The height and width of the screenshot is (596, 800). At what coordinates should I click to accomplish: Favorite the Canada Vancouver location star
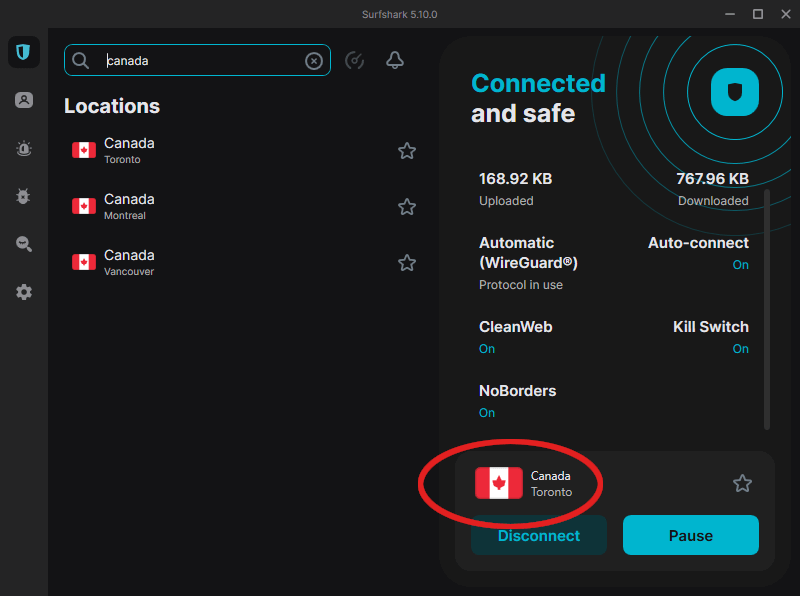click(407, 263)
